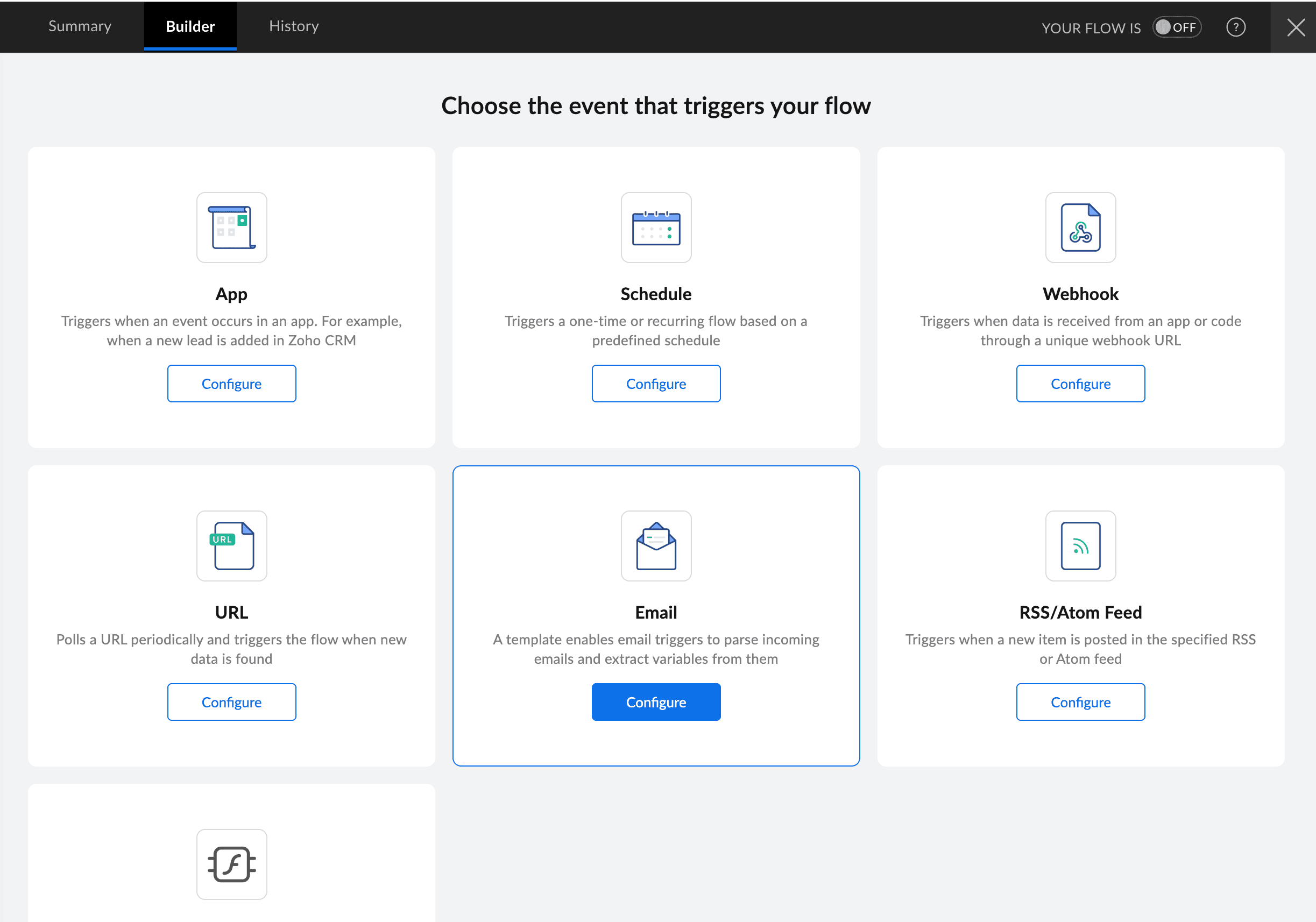Configure the Webhook trigger
Screen dimensions: 1316x922
tap(1080, 384)
